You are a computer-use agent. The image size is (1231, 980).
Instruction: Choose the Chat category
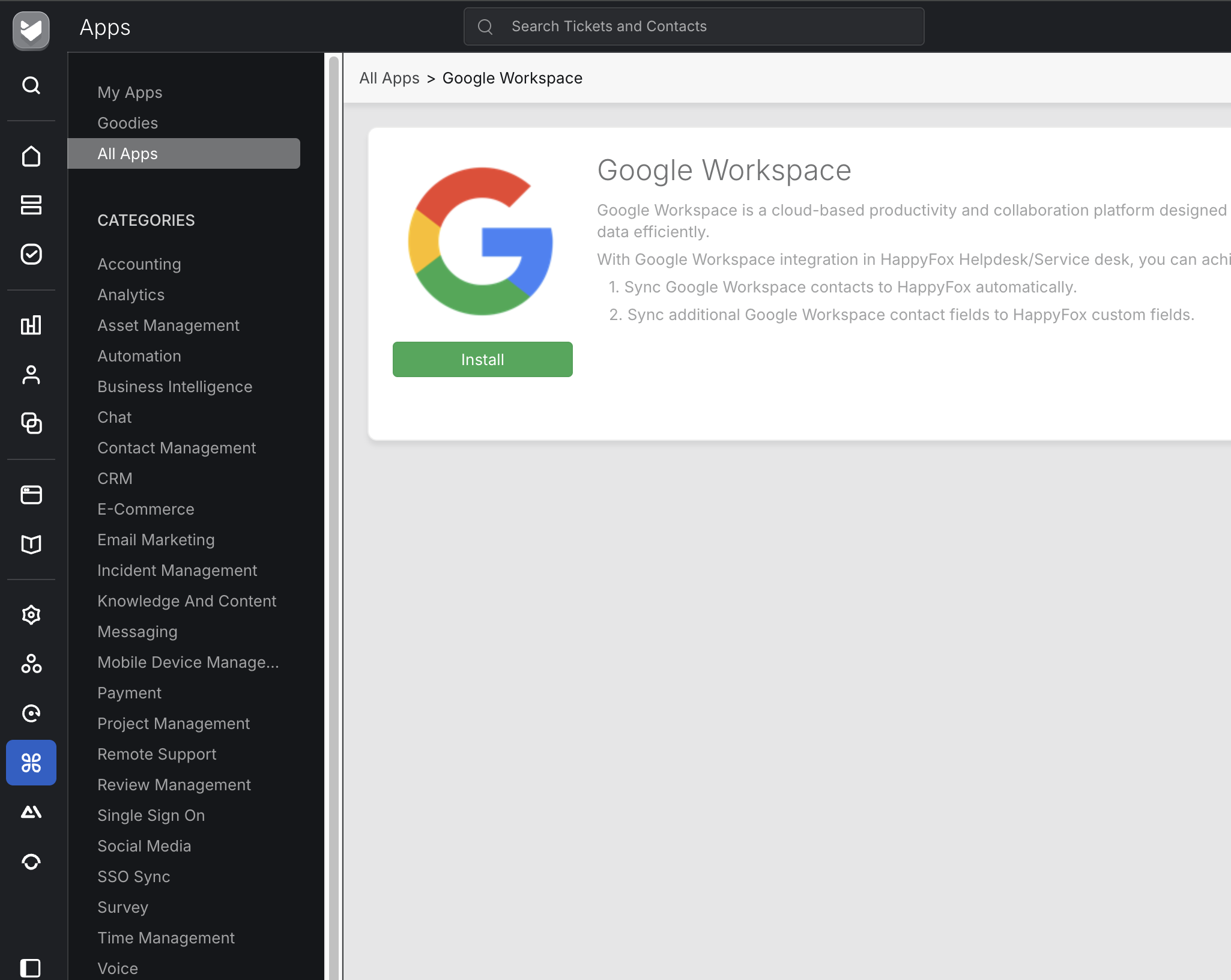(114, 417)
